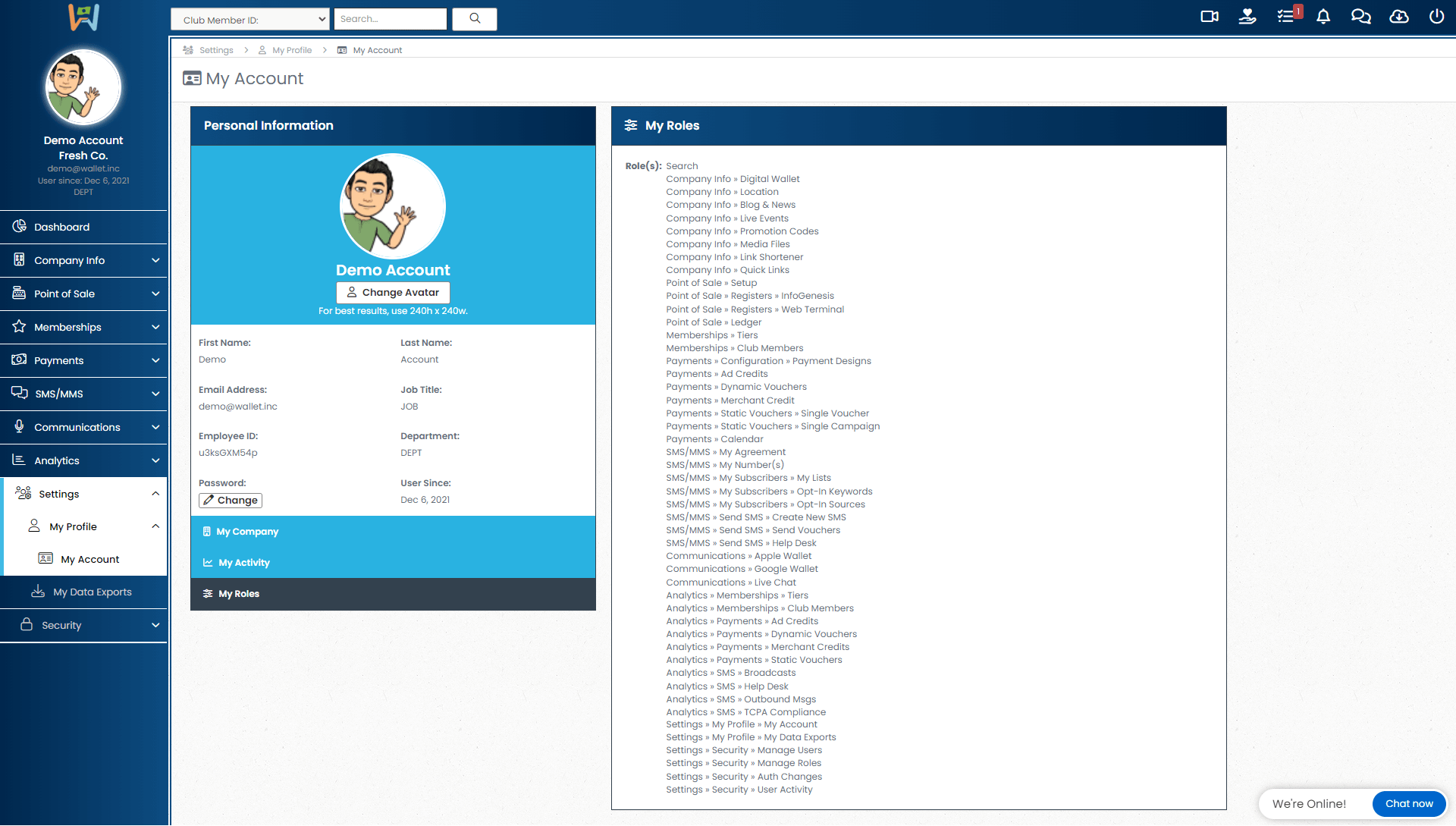Select My Data Exports menu item
Screen dimensions: 1456x826
(92, 592)
